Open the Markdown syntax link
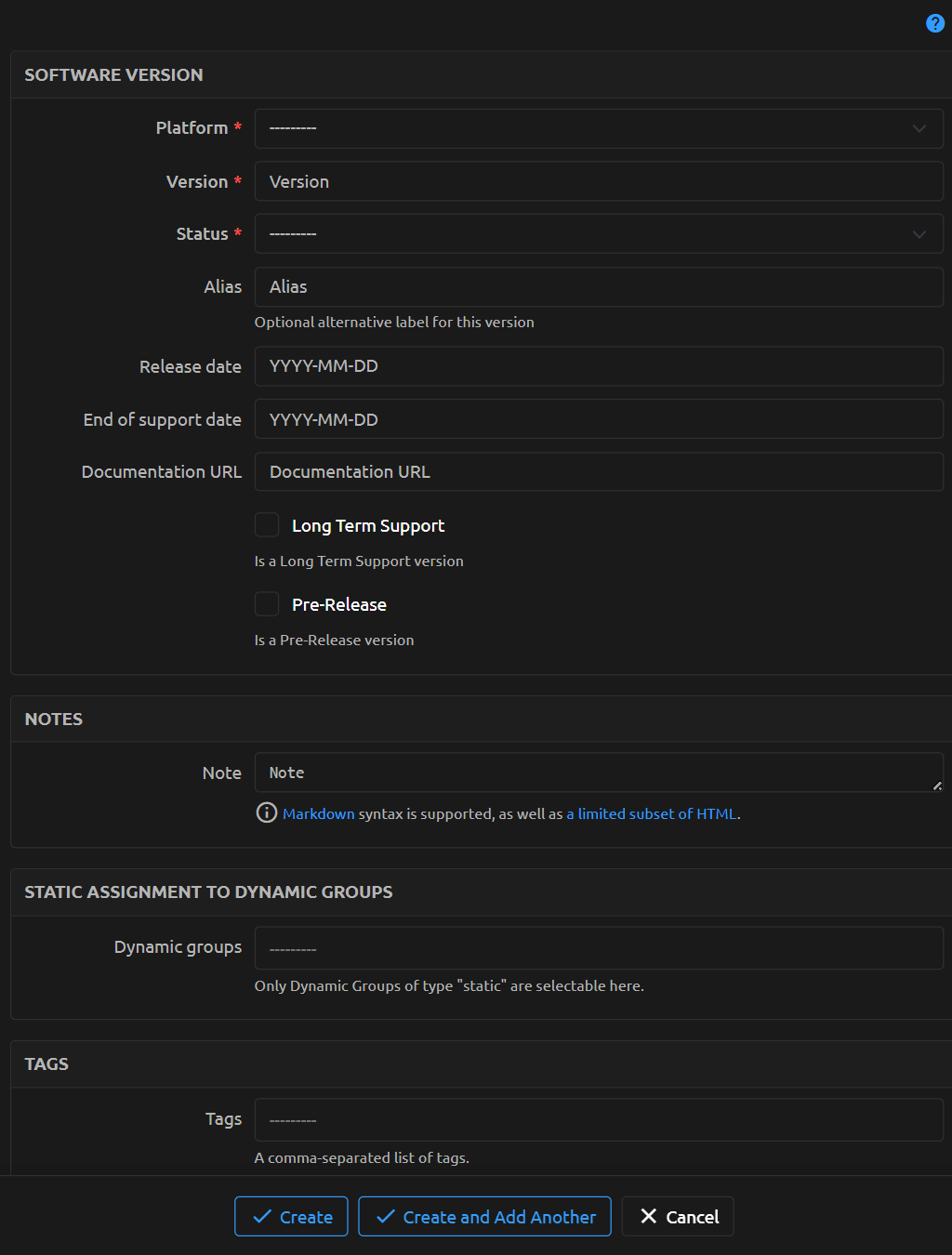Screen dimensions: 952x1255 click(318, 814)
